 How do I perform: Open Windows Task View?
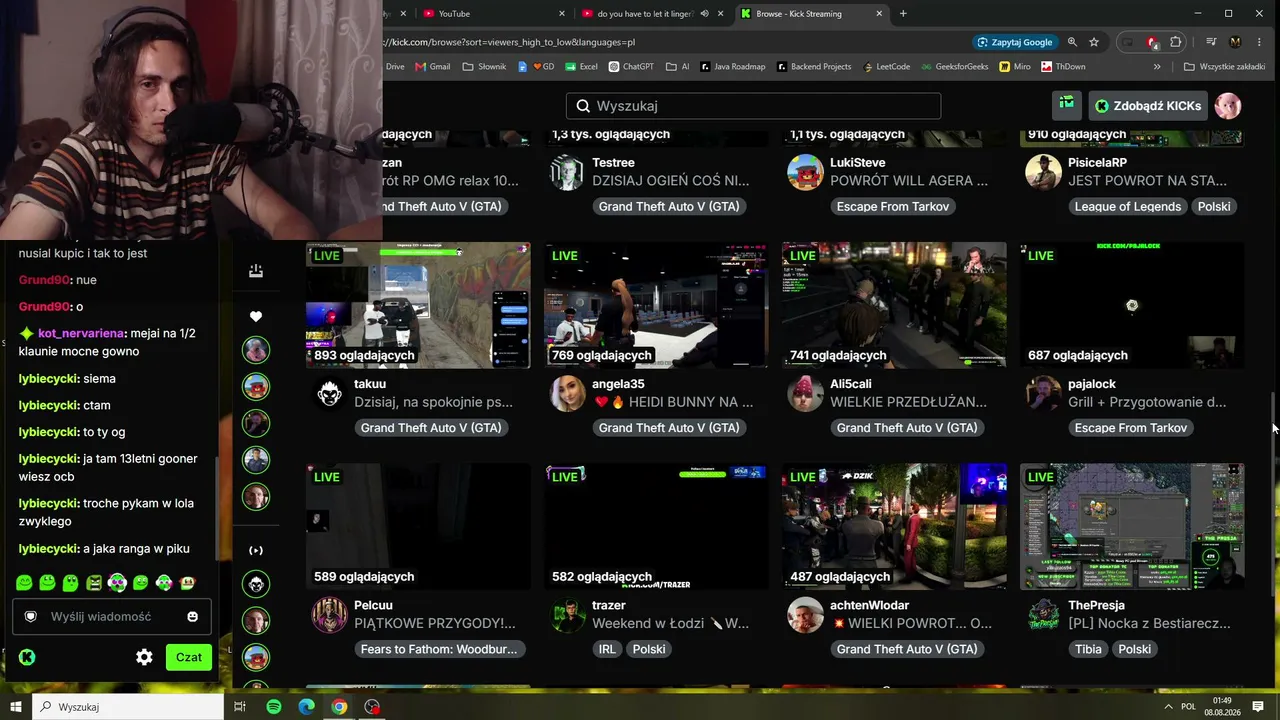(240, 707)
